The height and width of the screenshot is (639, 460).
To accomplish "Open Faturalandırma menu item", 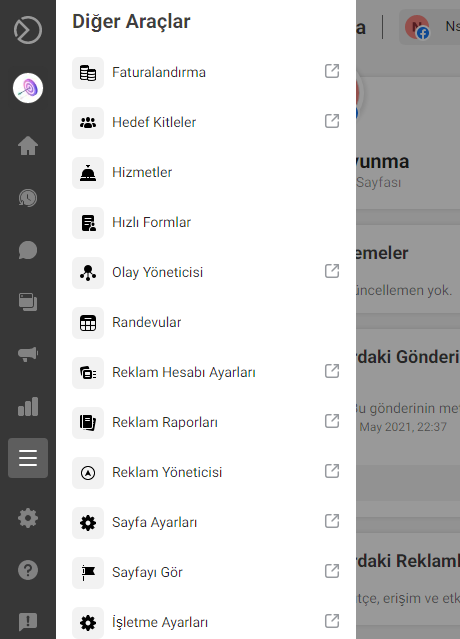I will point(206,73).
